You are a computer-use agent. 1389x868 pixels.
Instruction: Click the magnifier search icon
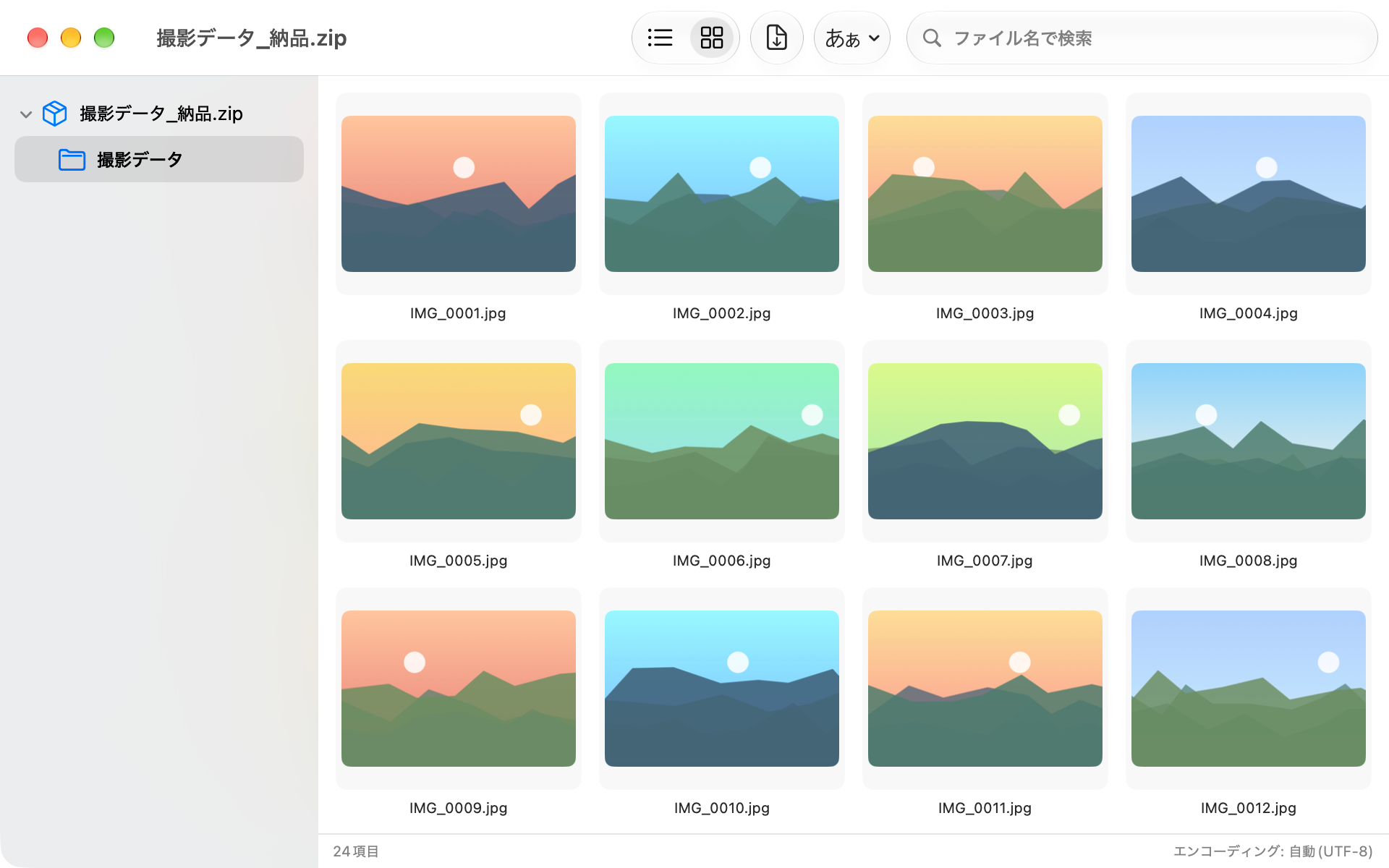click(x=933, y=38)
